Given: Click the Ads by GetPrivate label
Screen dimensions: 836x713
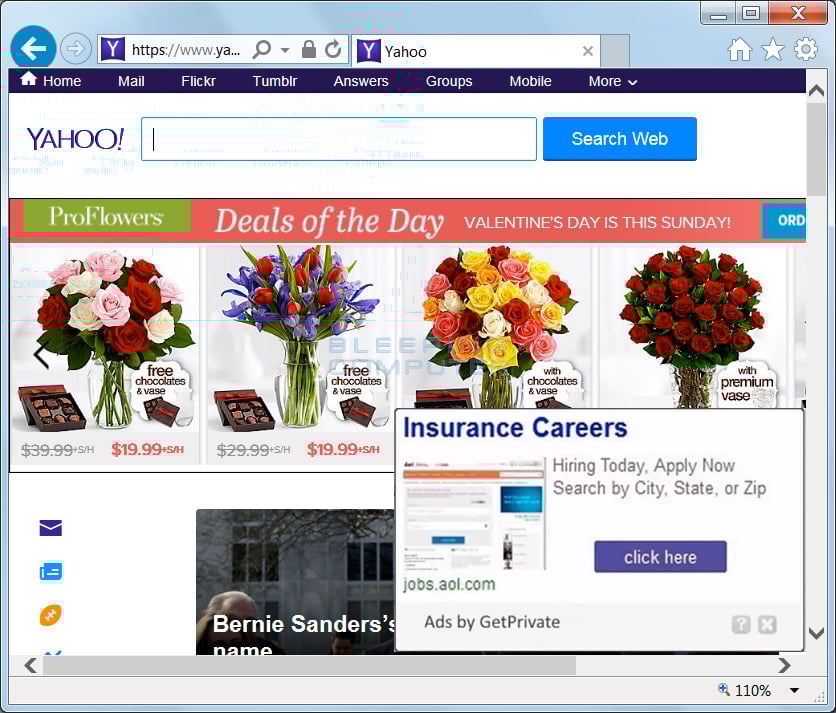Looking at the screenshot, I should (x=492, y=622).
